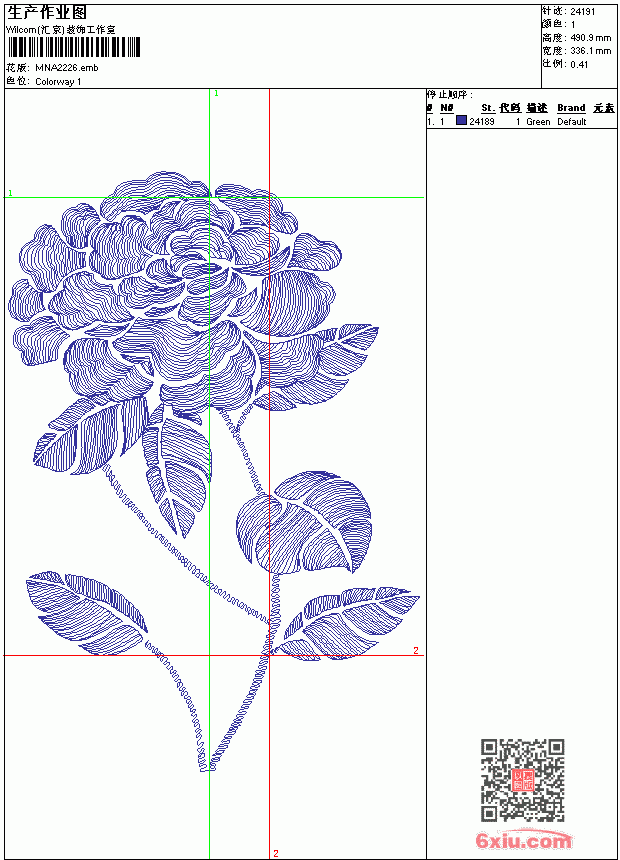Click the blue thread color swatch

click(461, 120)
